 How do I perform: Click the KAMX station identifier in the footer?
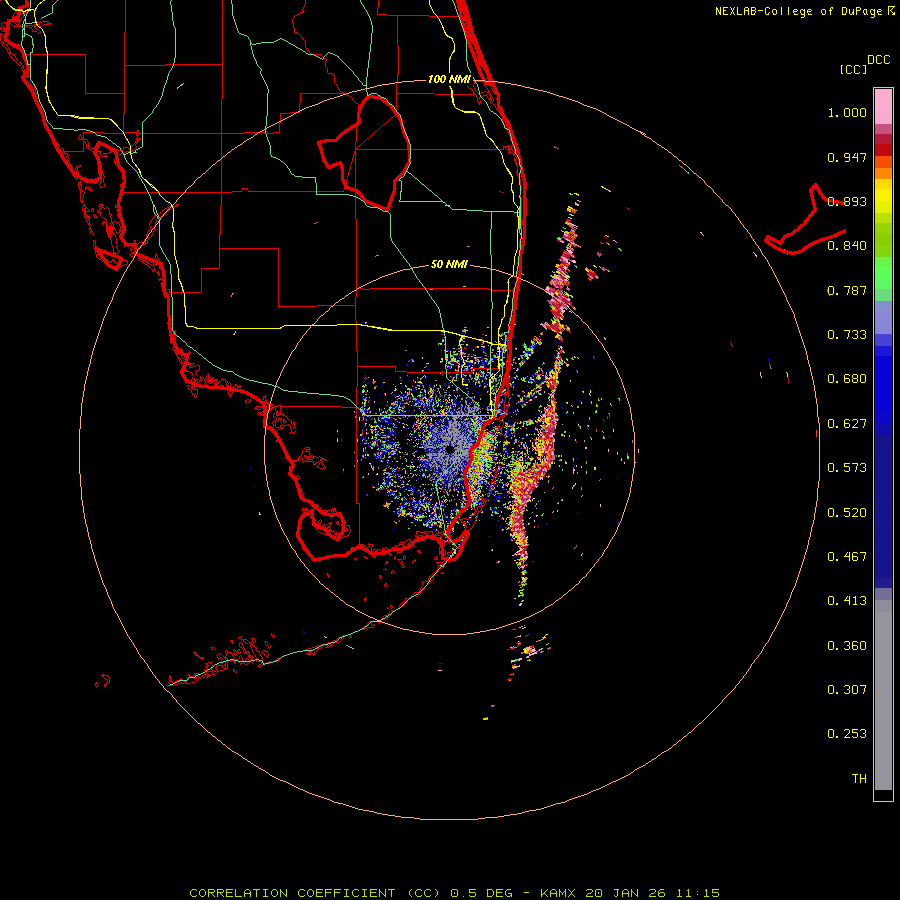(557, 893)
